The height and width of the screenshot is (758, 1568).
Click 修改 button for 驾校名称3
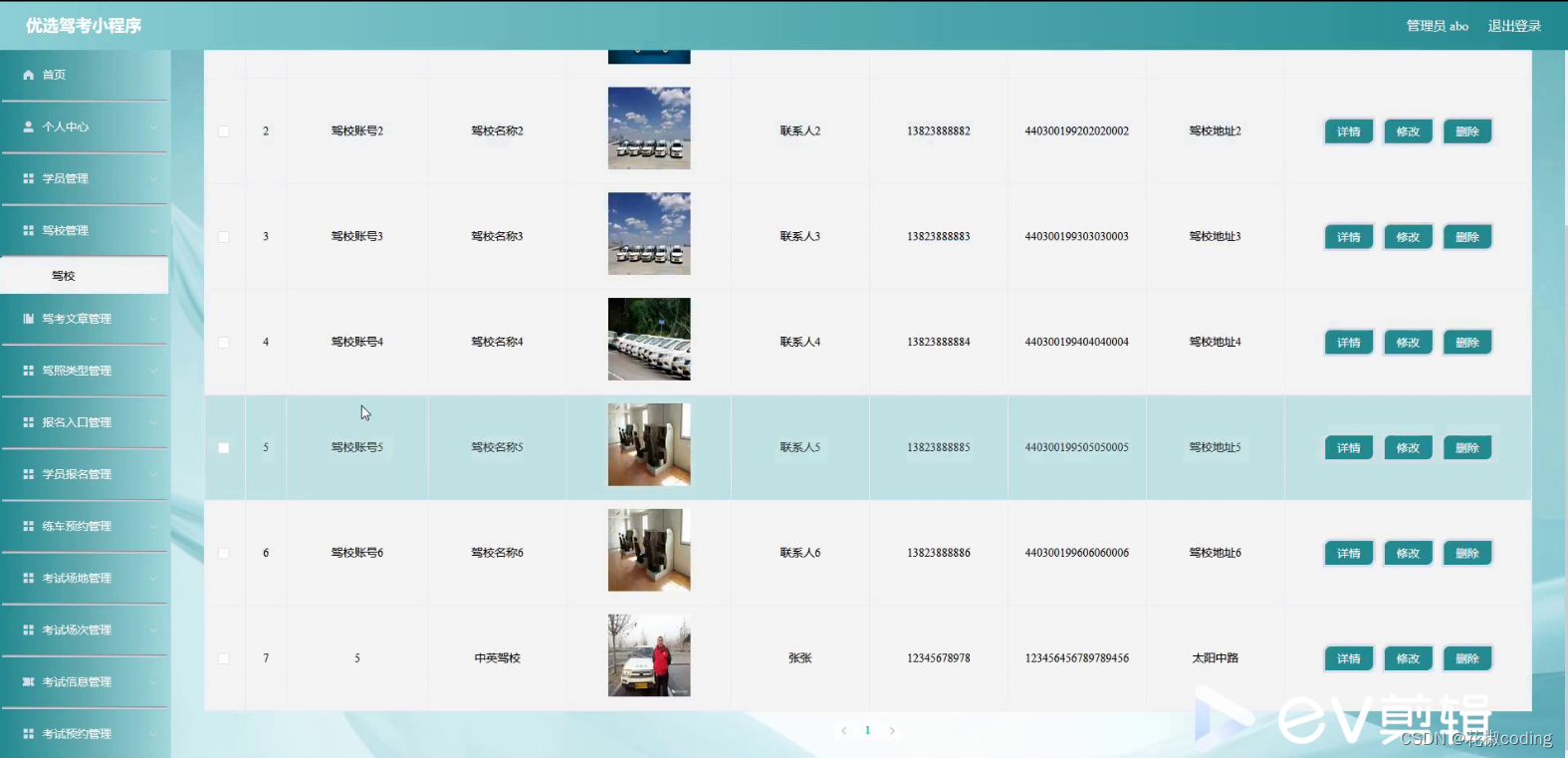click(x=1408, y=237)
